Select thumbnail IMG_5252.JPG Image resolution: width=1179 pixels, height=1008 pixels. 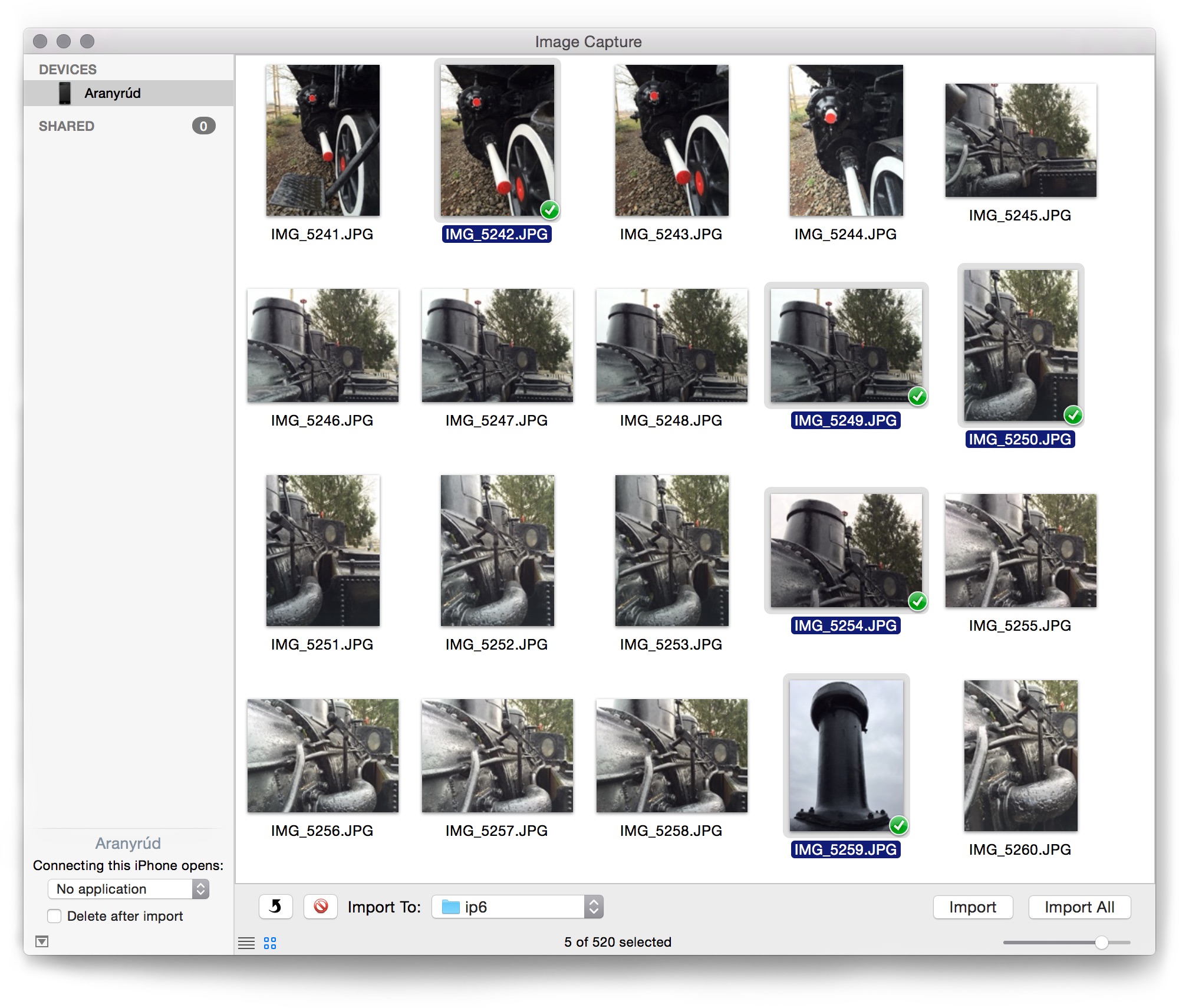pos(498,551)
